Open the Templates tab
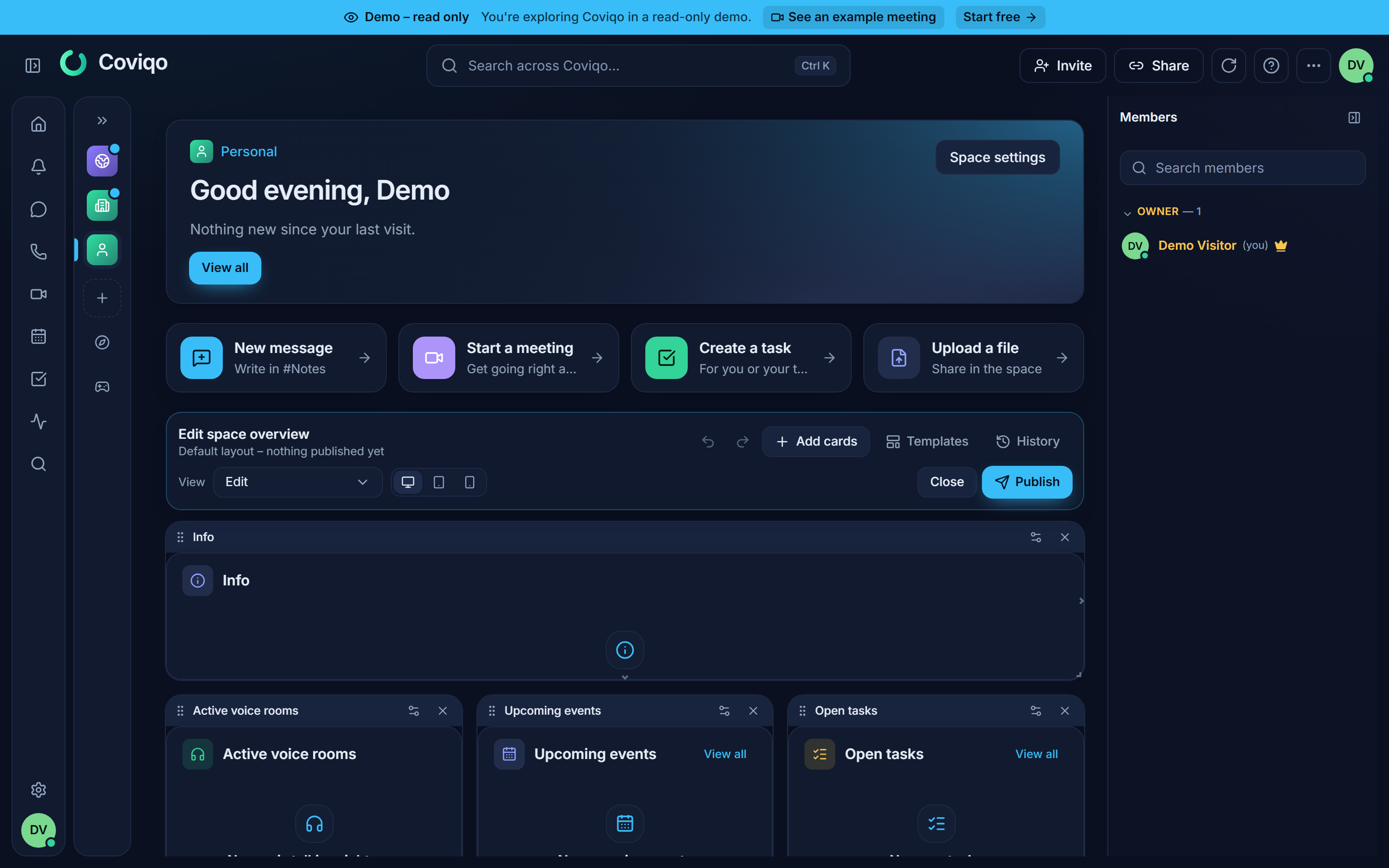Viewport: 1389px width, 868px height. [x=927, y=441]
